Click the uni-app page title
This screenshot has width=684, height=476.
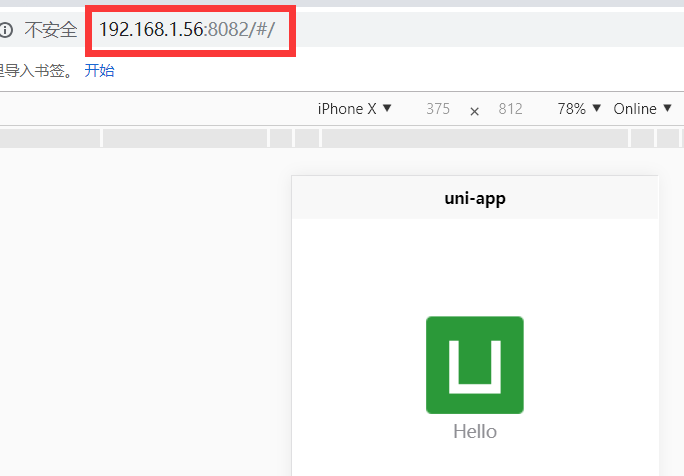point(475,198)
